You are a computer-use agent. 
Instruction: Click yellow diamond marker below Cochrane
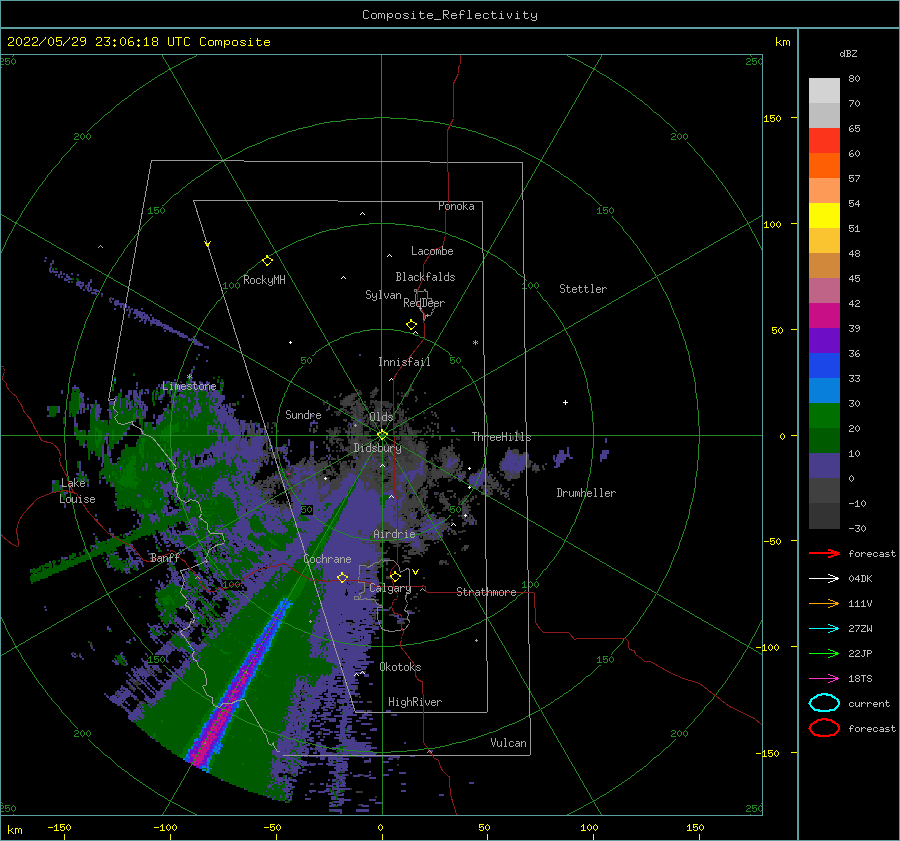(342, 577)
